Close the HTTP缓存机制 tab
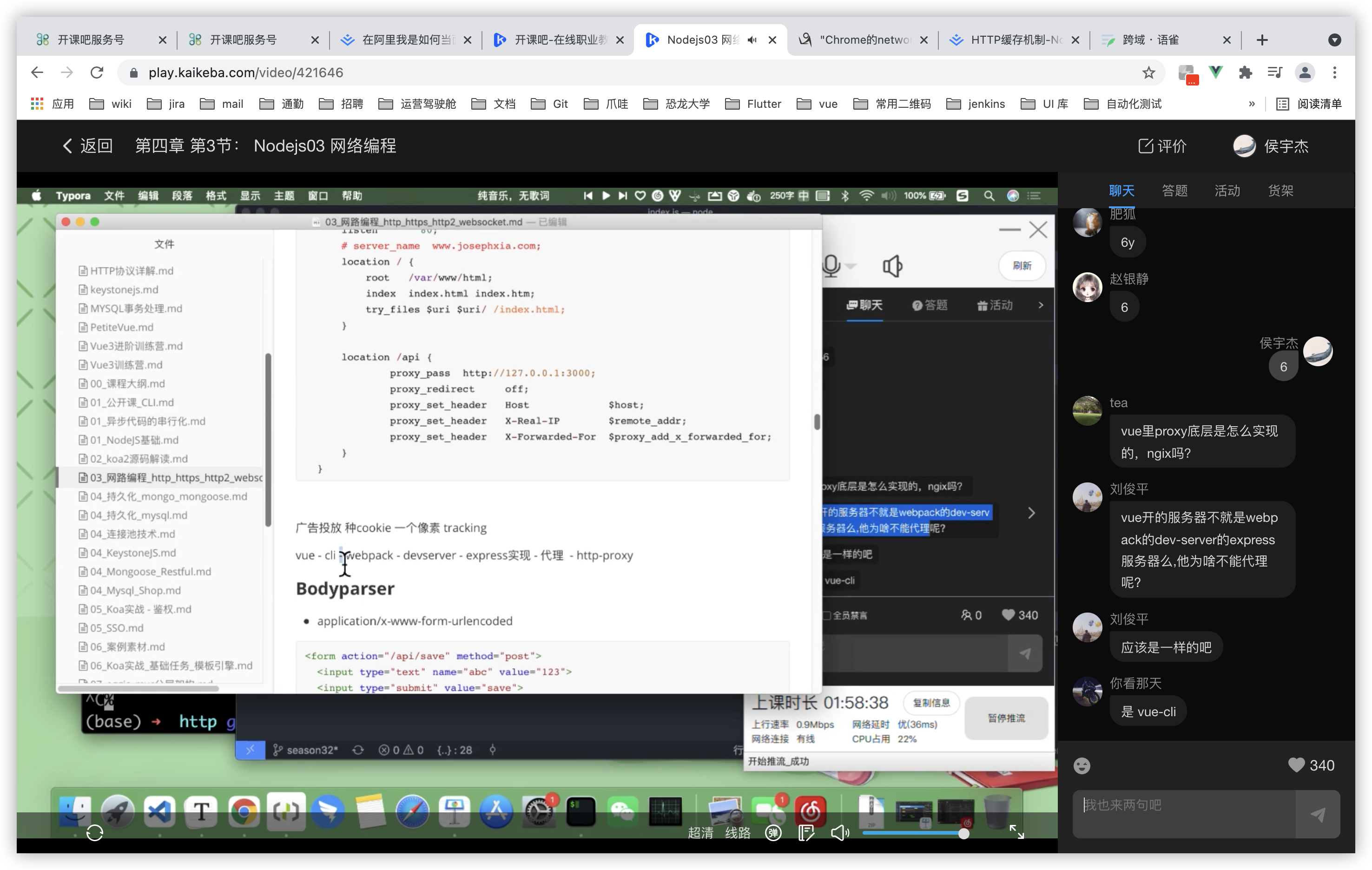 click(1075, 40)
